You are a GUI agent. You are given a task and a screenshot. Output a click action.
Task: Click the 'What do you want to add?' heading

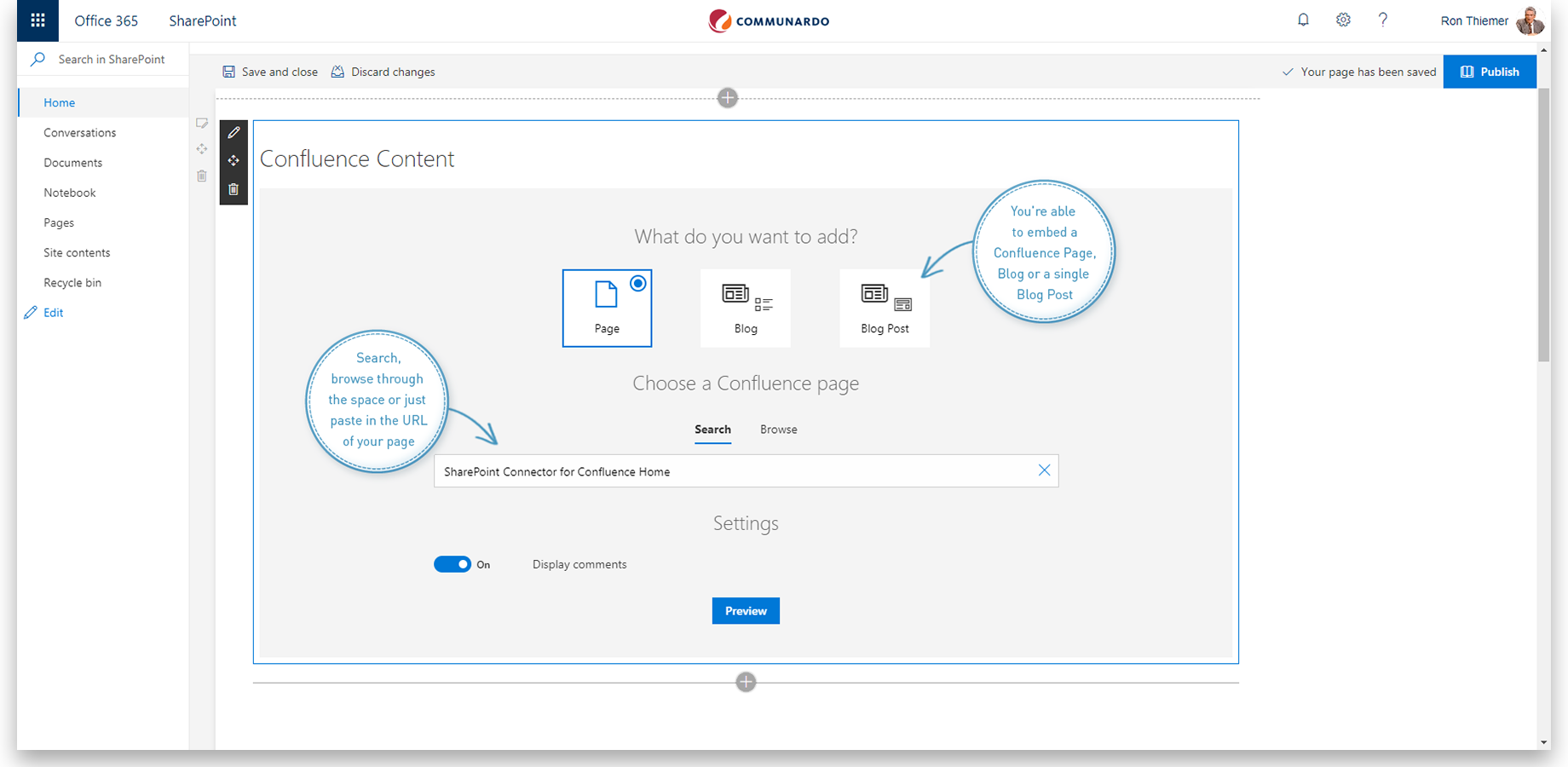746,236
